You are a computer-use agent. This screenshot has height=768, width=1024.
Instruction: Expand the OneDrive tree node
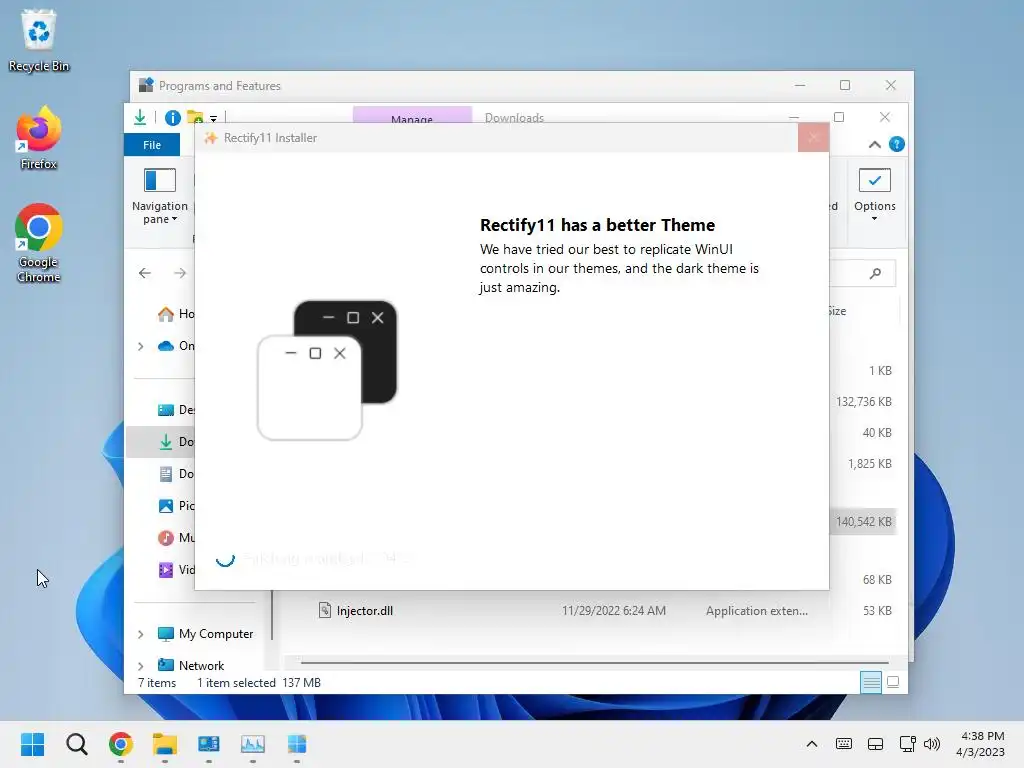[141, 346]
